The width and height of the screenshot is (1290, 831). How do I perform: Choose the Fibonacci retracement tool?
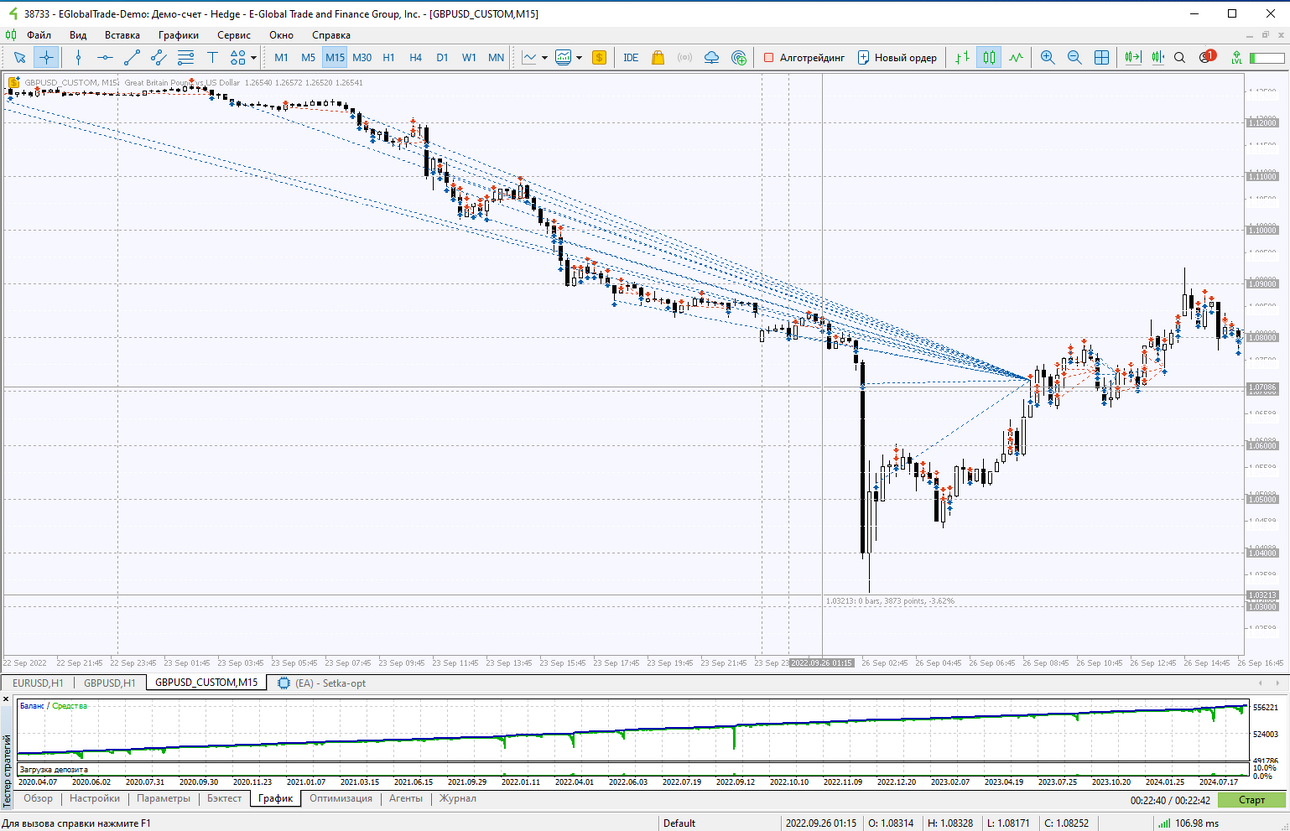pyautogui.click(x=185, y=57)
